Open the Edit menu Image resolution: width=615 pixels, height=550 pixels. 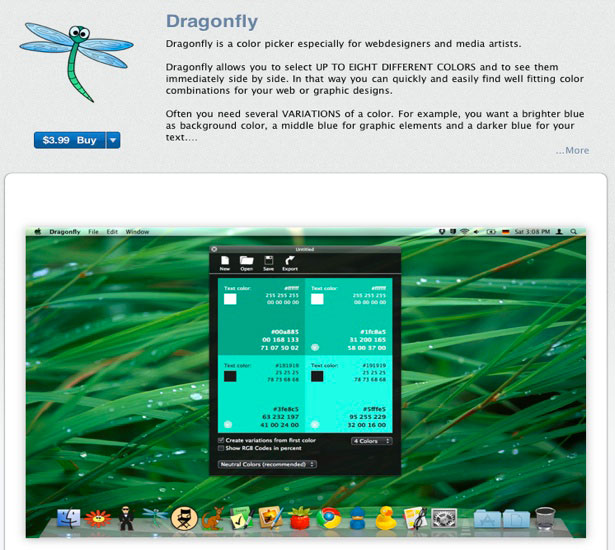pos(112,232)
